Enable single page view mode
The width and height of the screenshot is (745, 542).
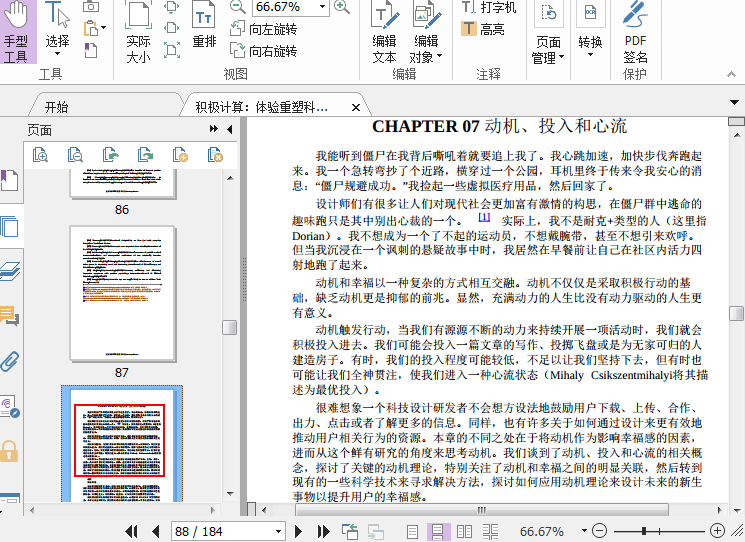tap(412, 531)
